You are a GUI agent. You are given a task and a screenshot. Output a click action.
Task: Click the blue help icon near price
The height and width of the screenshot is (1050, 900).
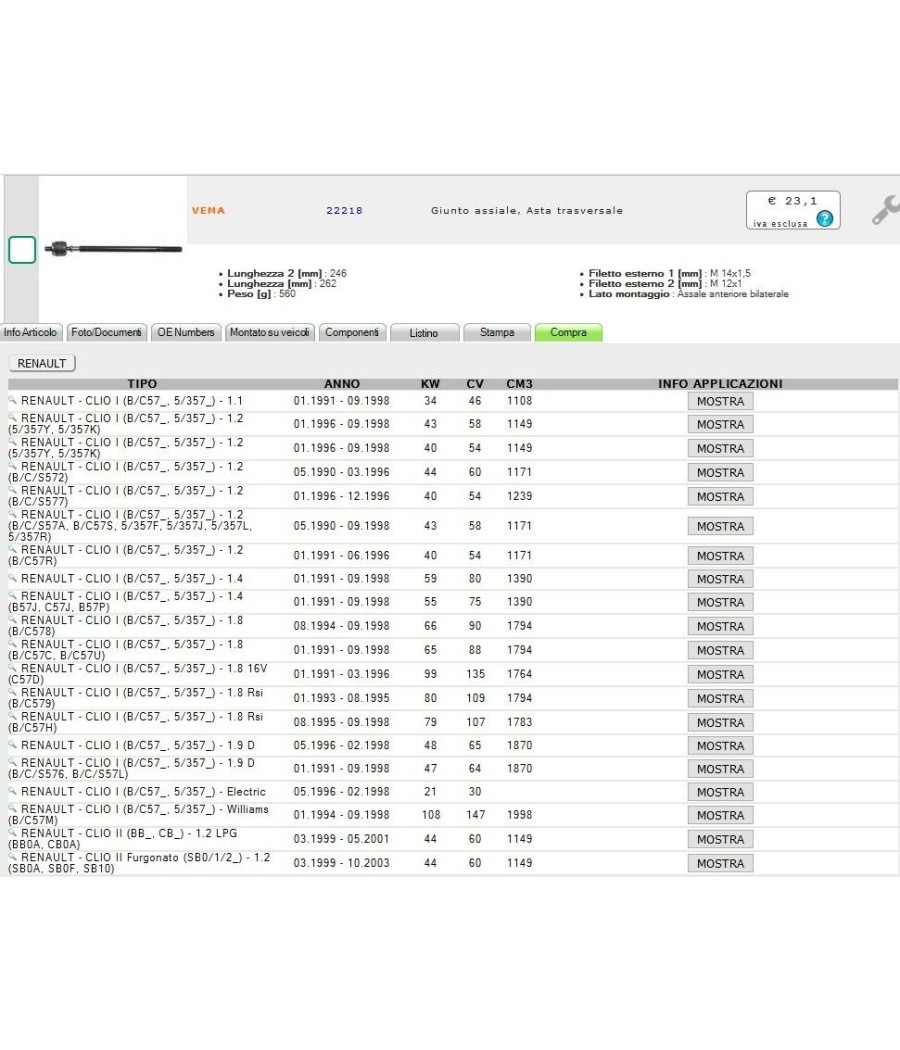(x=824, y=218)
